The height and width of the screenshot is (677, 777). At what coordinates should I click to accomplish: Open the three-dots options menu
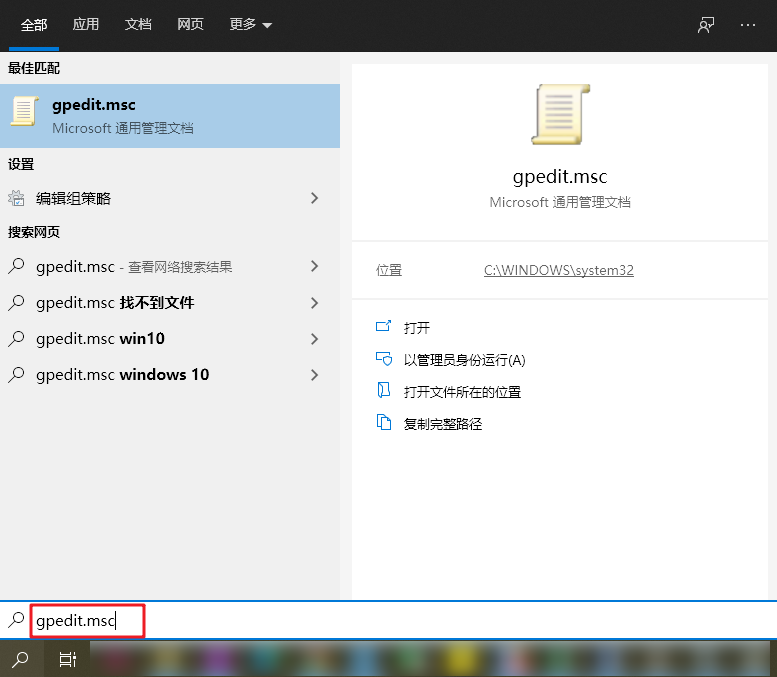[x=747, y=25]
